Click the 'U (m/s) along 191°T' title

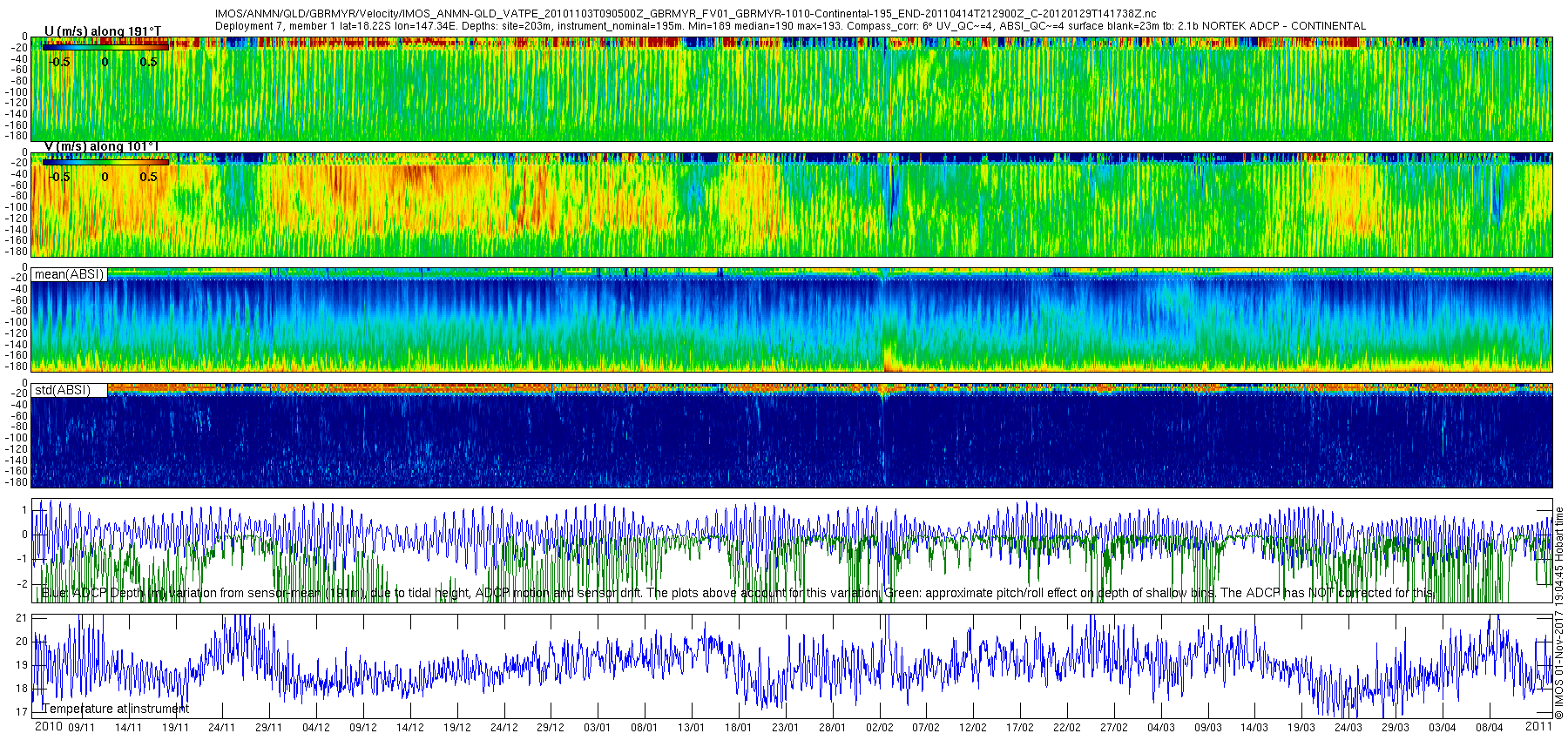[102, 31]
